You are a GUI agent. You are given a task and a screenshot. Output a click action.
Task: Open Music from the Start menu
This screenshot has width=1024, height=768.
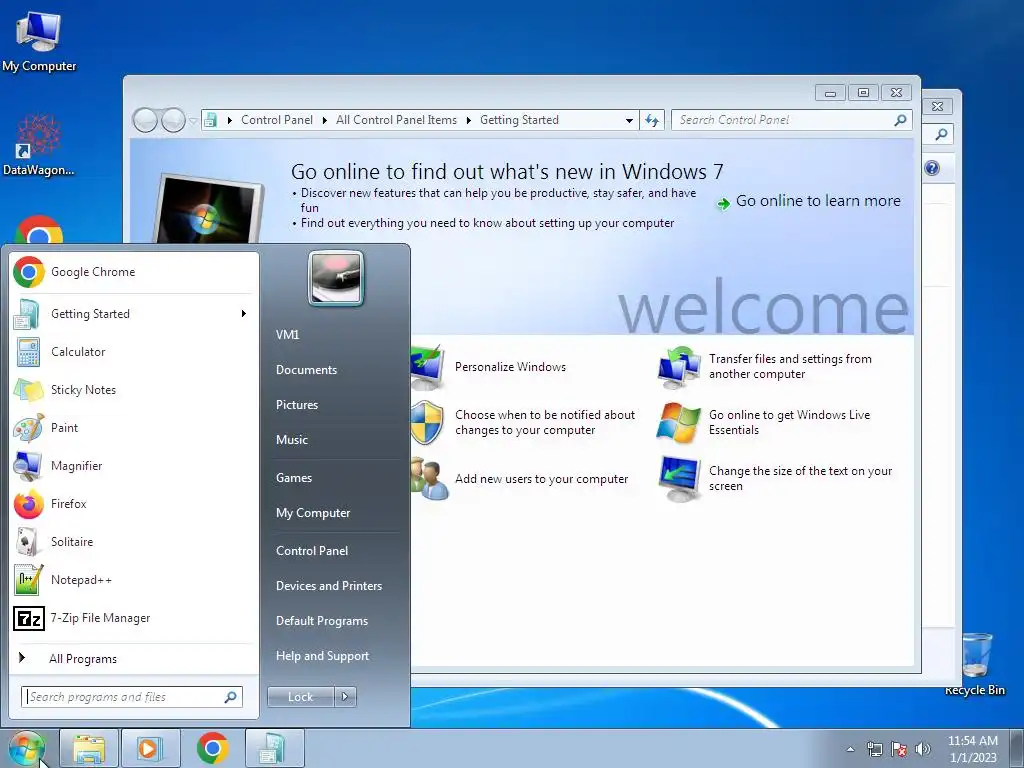tap(334, 440)
